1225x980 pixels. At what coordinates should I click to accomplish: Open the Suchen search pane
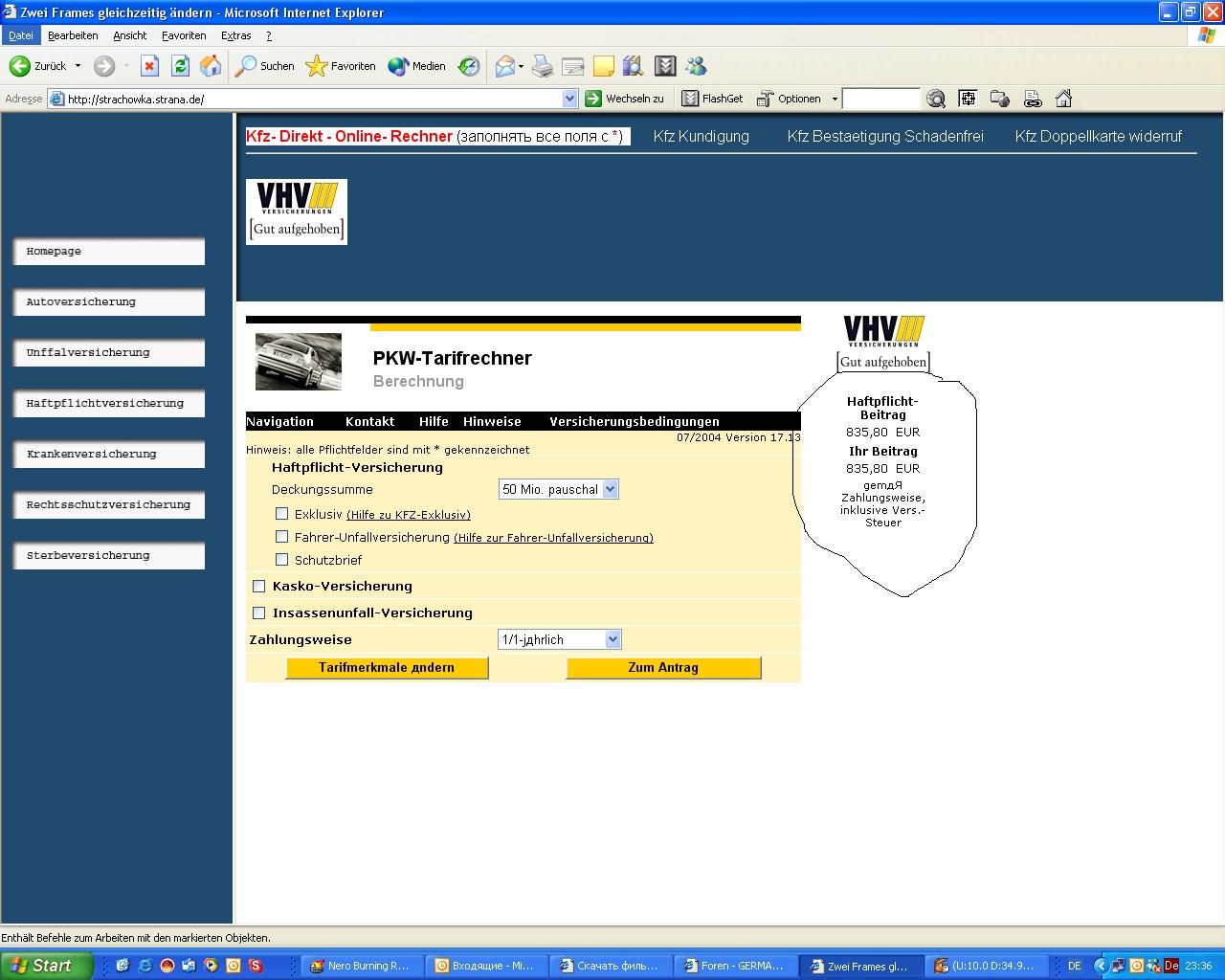[x=265, y=66]
